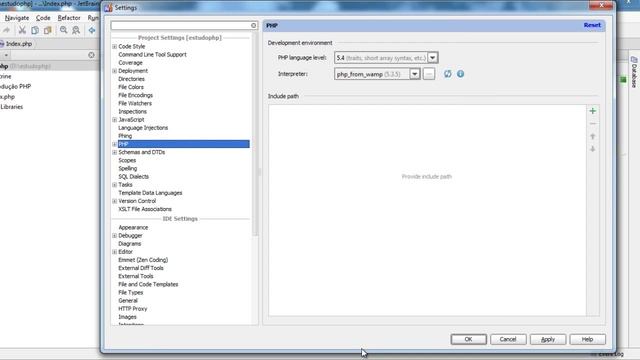
Task: Expand the Version Control node
Action: pyautogui.click(x=114, y=201)
